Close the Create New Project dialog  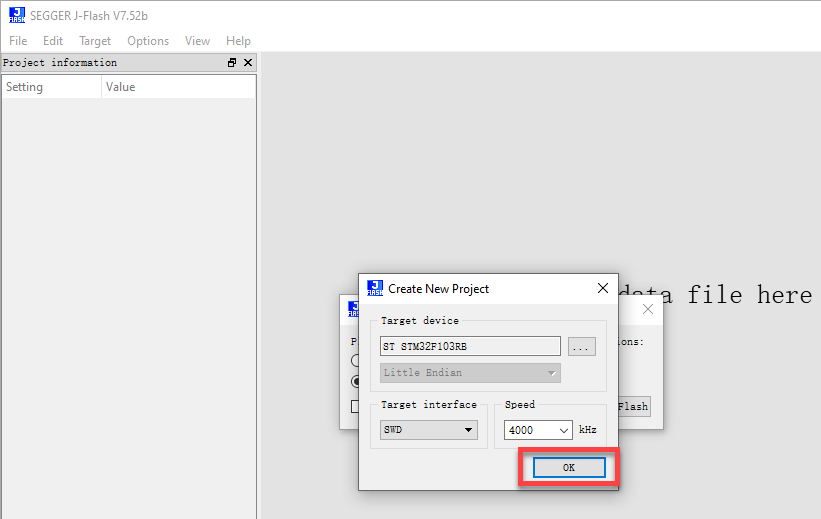pyautogui.click(x=603, y=288)
